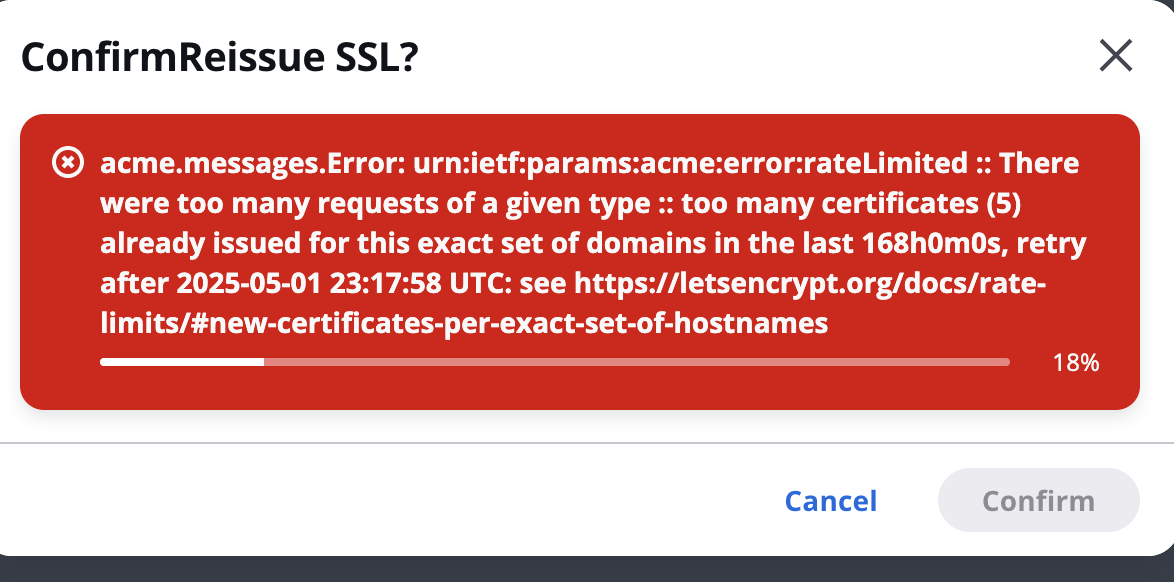Click the ConfirmReissue SSL? dialog title

(x=219, y=57)
